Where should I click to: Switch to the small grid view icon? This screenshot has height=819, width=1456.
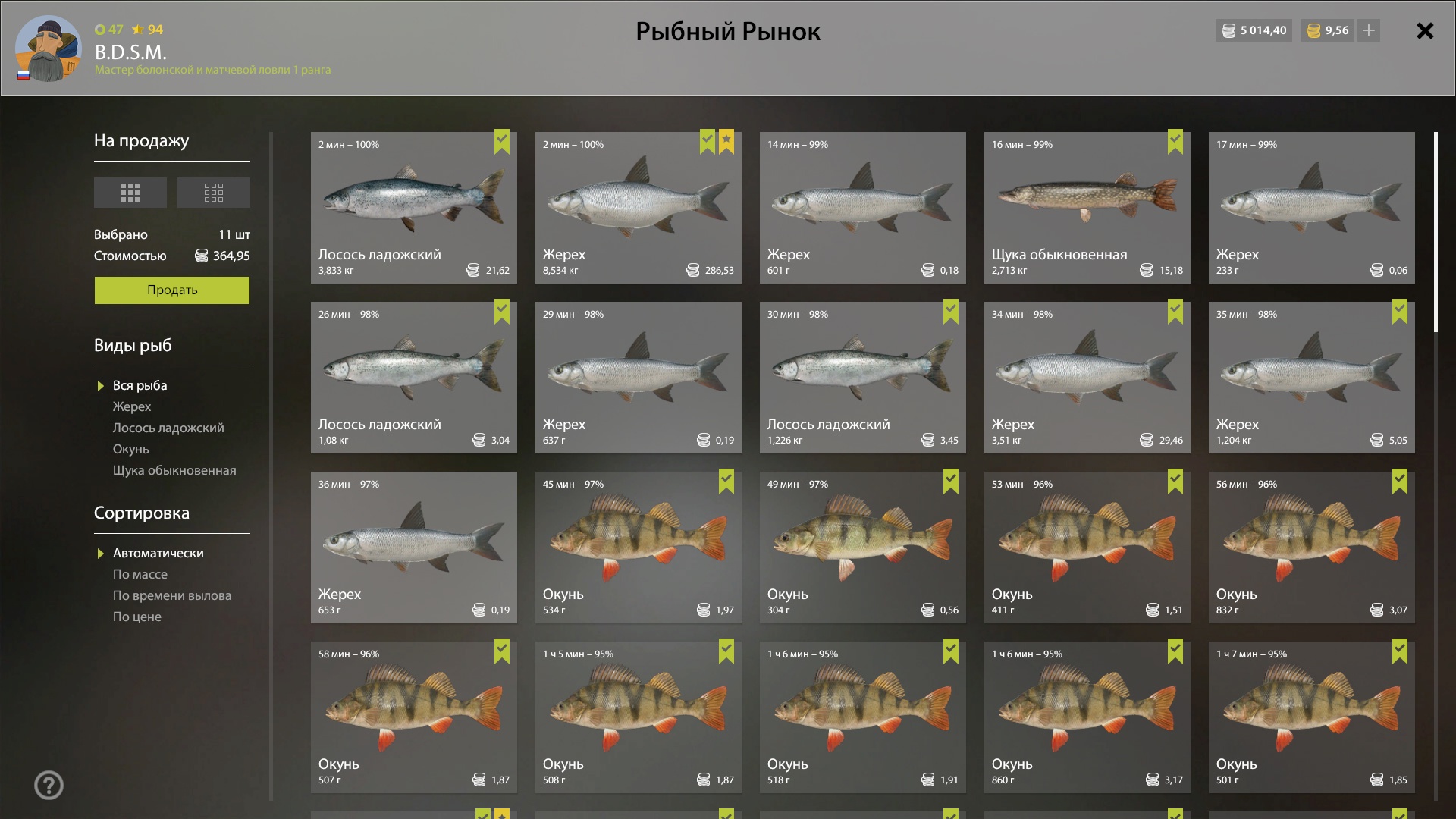(213, 193)
